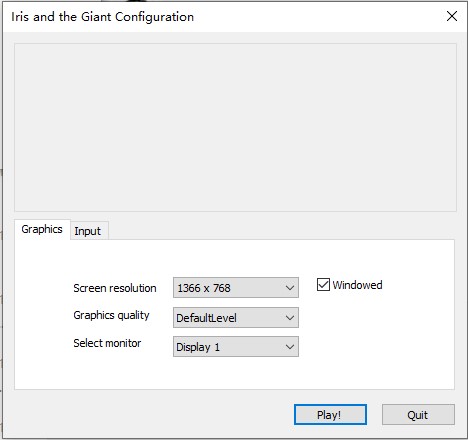Click the Quit button
Viewport: 468px width, 440px height.
coord(418,415)
